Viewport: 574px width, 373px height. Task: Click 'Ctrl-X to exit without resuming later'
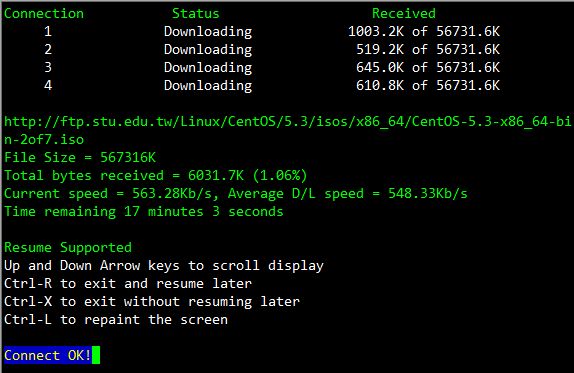[x=152, y=302]
